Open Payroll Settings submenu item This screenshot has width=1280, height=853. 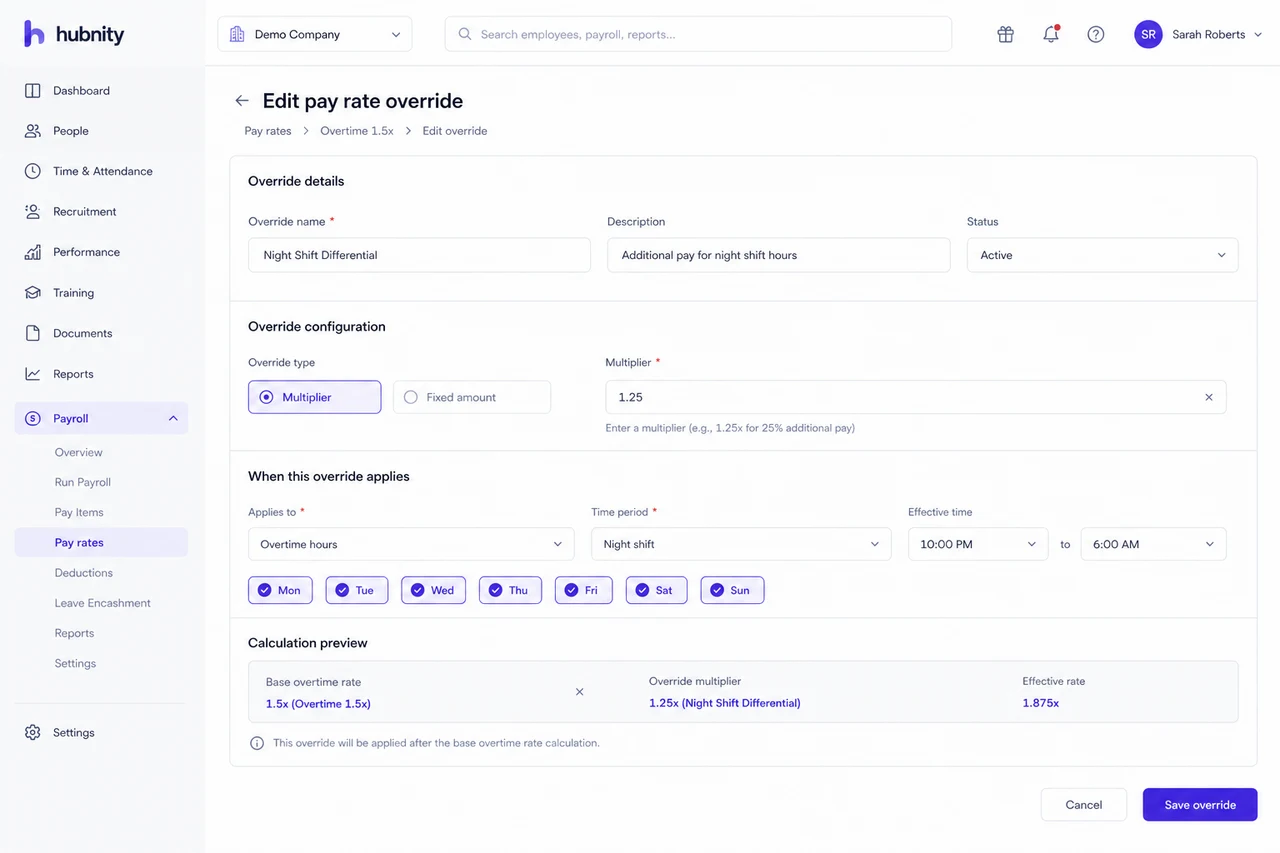(x=76, y=663)
